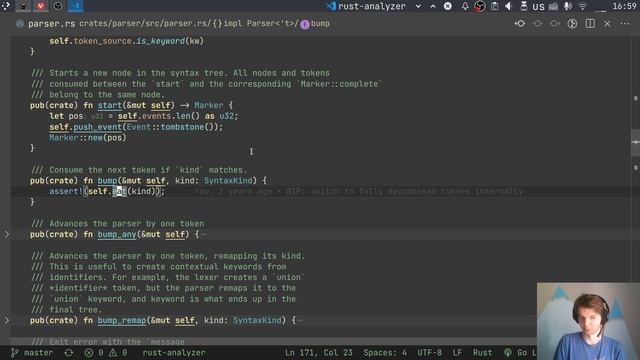Switch to the Vivaldi red taskbar app
The image size is (640, 360).
pos(40,6)
